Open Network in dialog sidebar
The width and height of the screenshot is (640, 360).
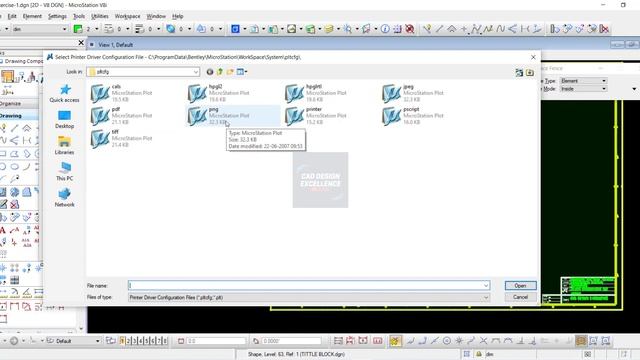point(64,198)
